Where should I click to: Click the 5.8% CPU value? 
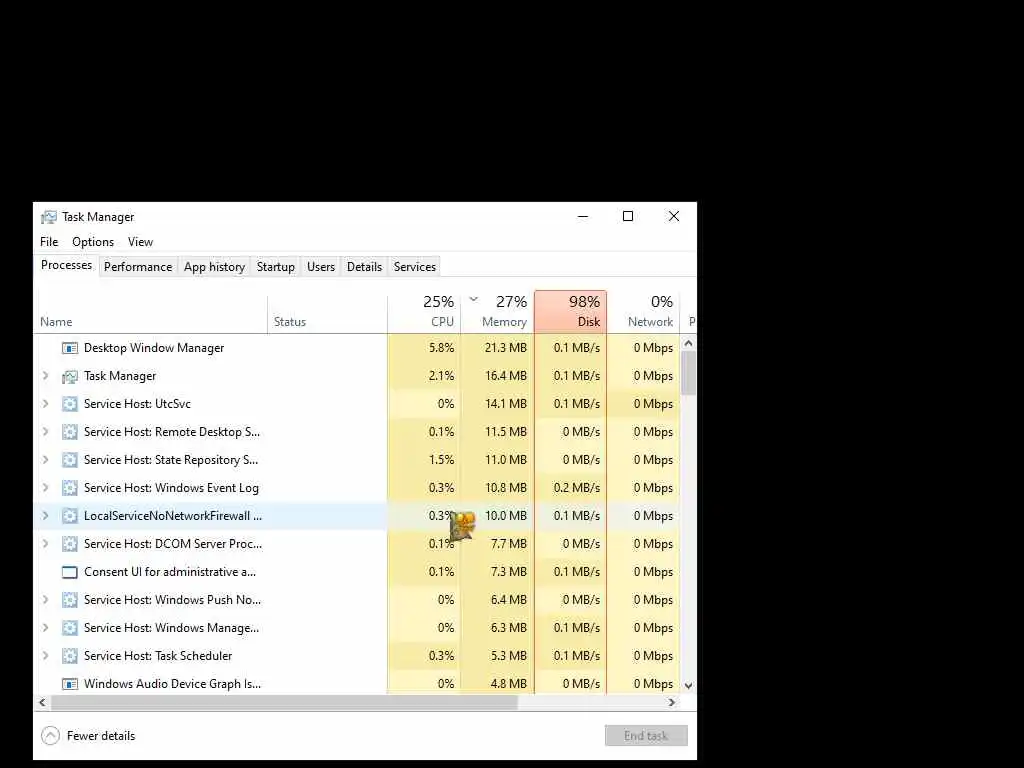click(441, 348)
